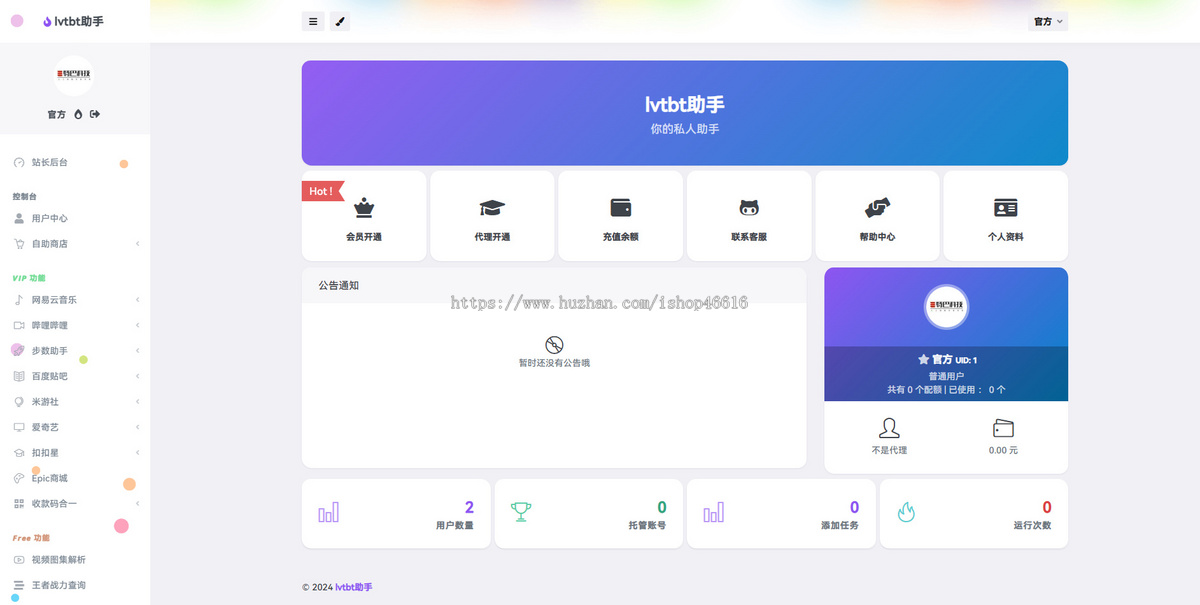This screenshot has height=605, width=1200.
Task: Click the trophy icon in 托管账号 card
Action: pyautogui.click(x=521, y=512)
